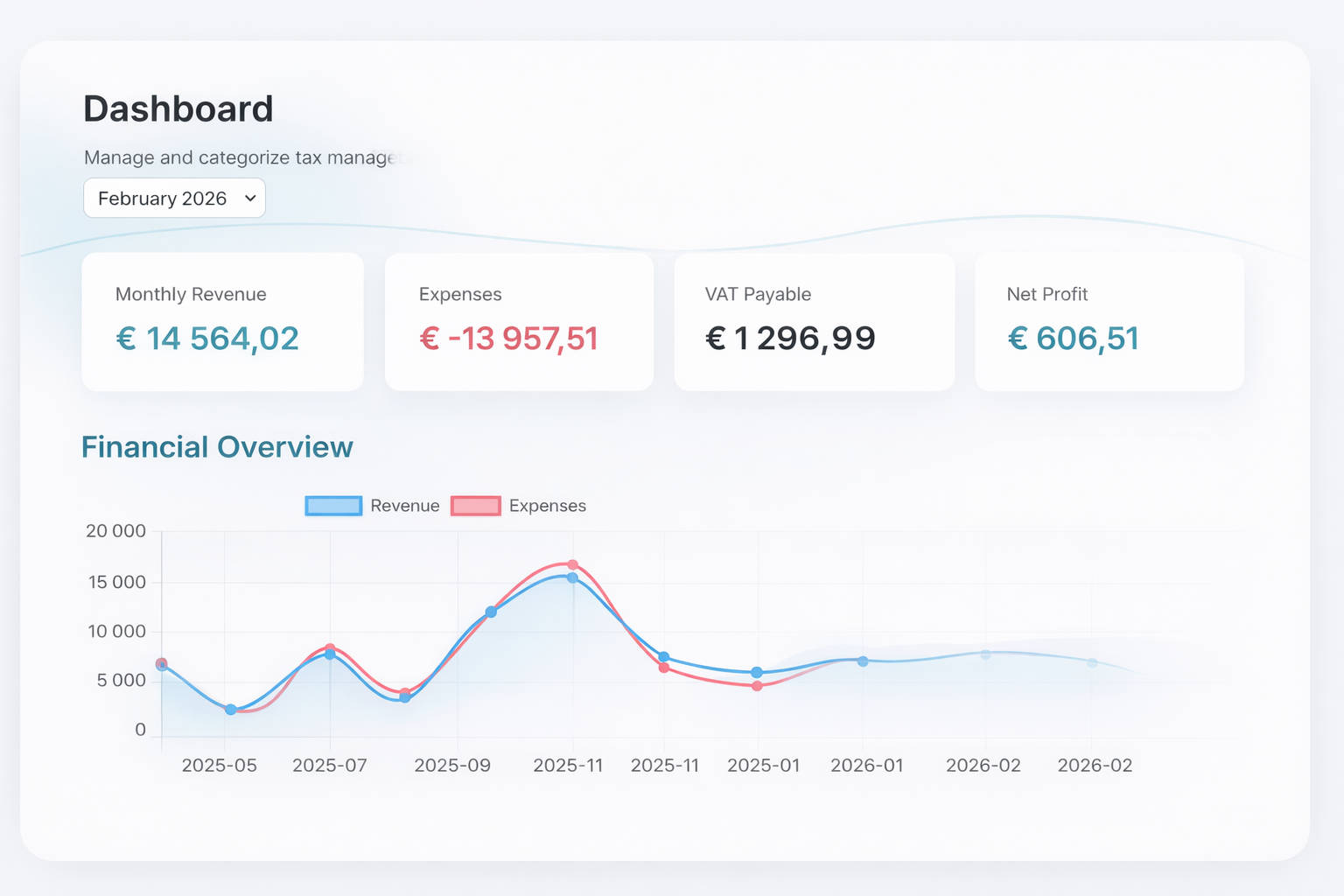
Task: Select the red Expenses legend label text
Action: click(x=548, y=505)
